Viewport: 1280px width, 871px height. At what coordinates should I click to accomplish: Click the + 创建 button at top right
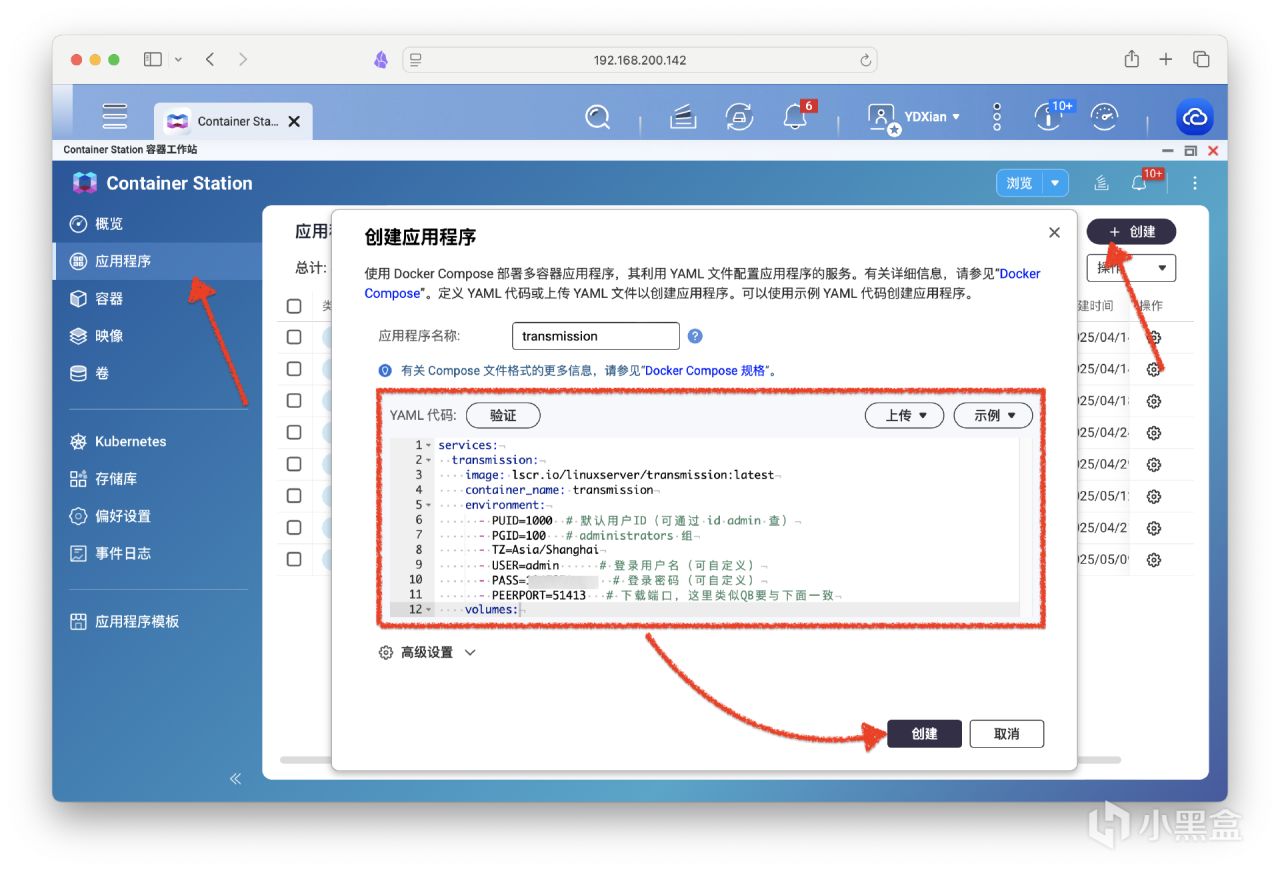pos(1131,231)
